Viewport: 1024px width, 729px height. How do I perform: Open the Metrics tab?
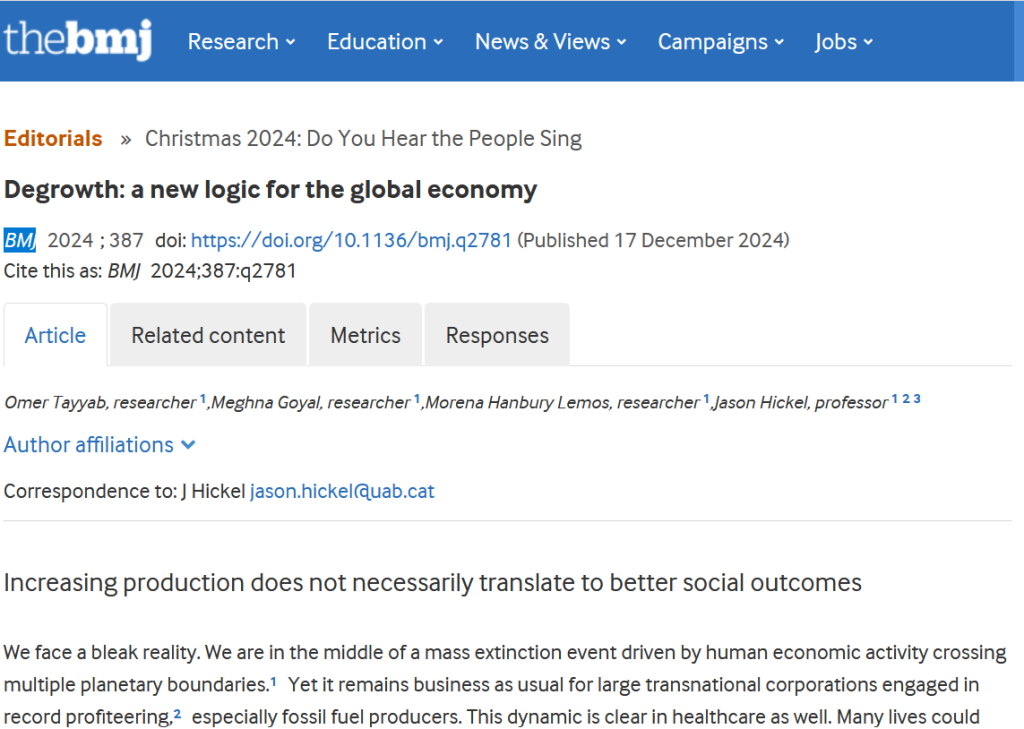click(365, 335)
